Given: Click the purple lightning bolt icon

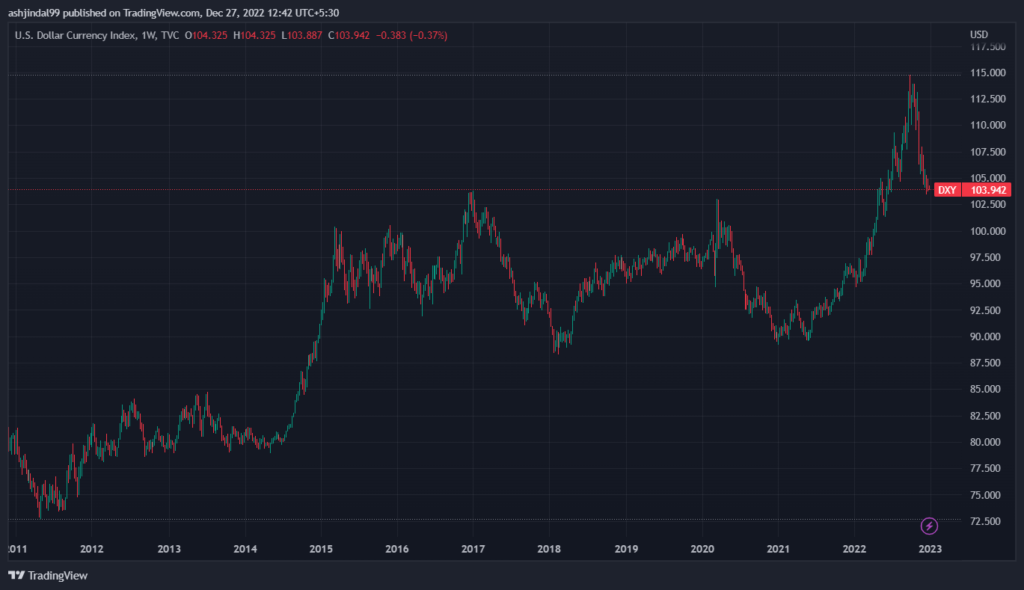Looking at the screenshot, I should [929, 525].
